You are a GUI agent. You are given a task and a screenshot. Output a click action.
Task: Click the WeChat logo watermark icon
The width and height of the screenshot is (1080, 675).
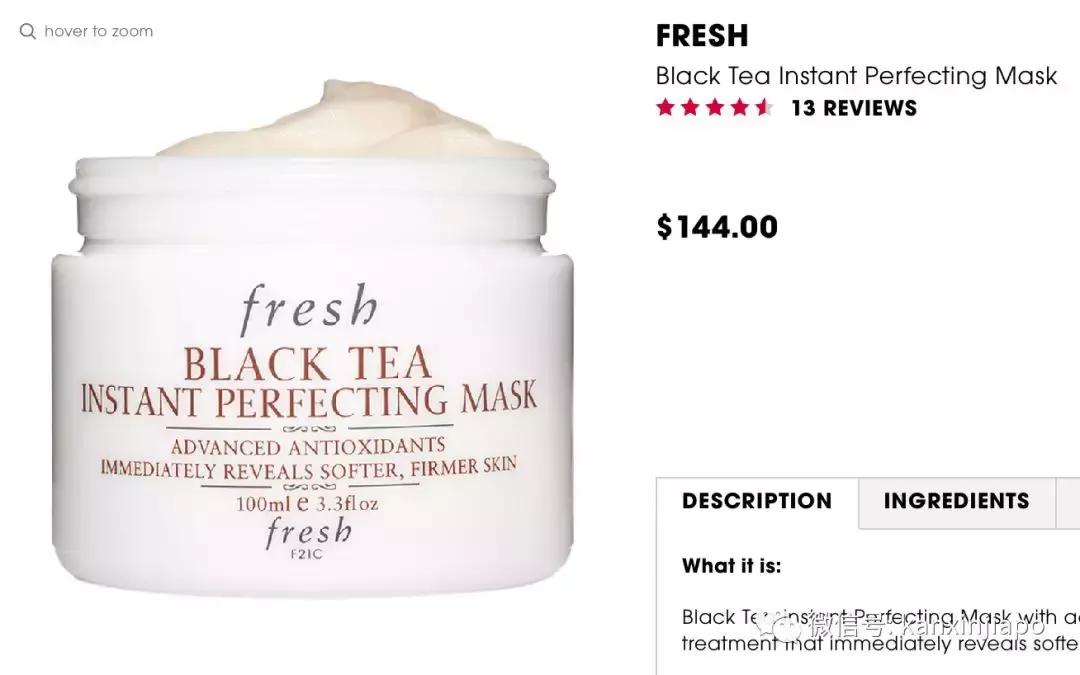(x=778, y=625)
